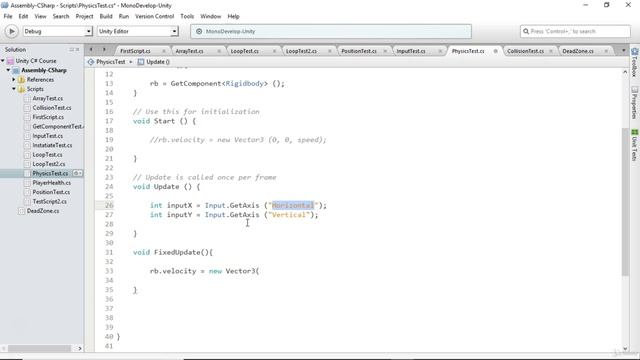
Task: Select LoopTest2.cs in solution tree
Action: (x=49, y=164)
